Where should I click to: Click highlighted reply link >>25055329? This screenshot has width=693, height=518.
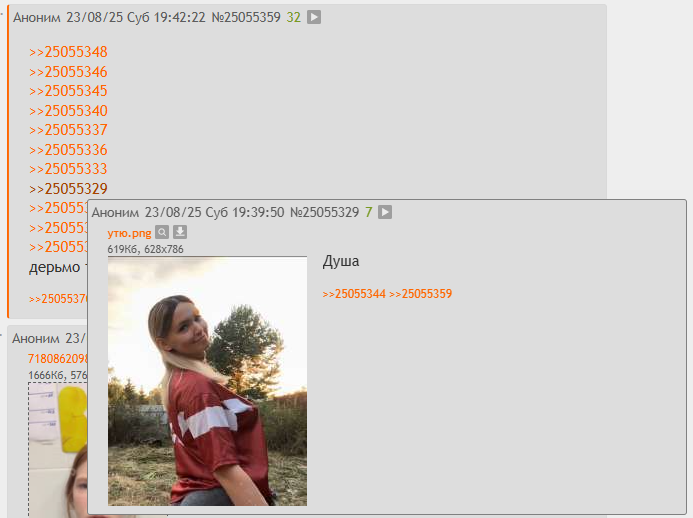pos(68,189)
